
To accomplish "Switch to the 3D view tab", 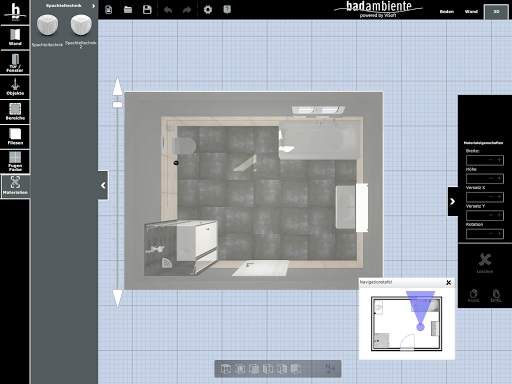I will [496, 12].
